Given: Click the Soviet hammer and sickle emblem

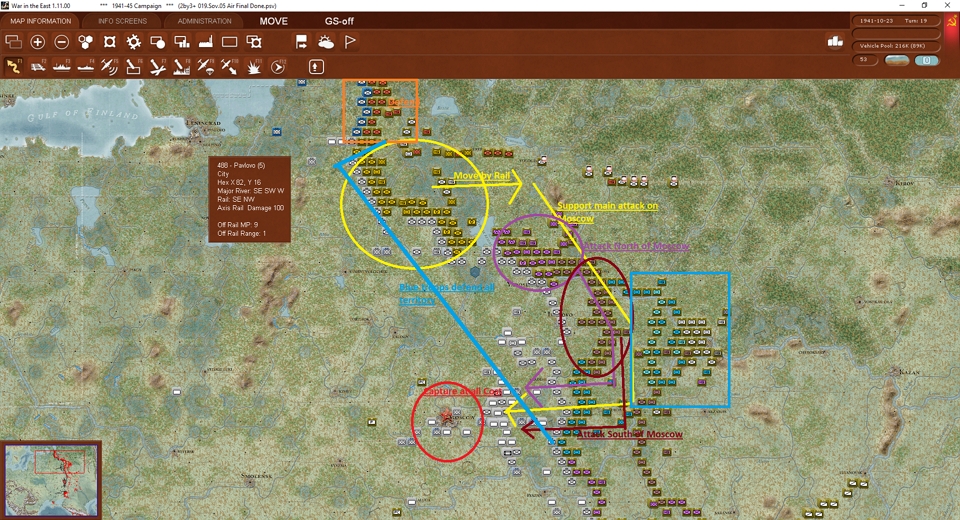Looking at the screenshot, I should click(x=951, y=21).
